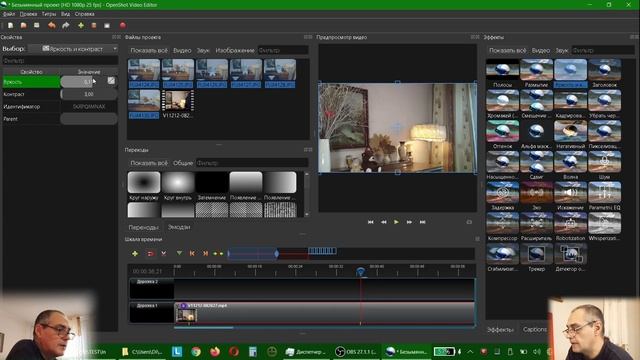
Task: Select the Заголовок effect
Action: click(x=604, y=73)
